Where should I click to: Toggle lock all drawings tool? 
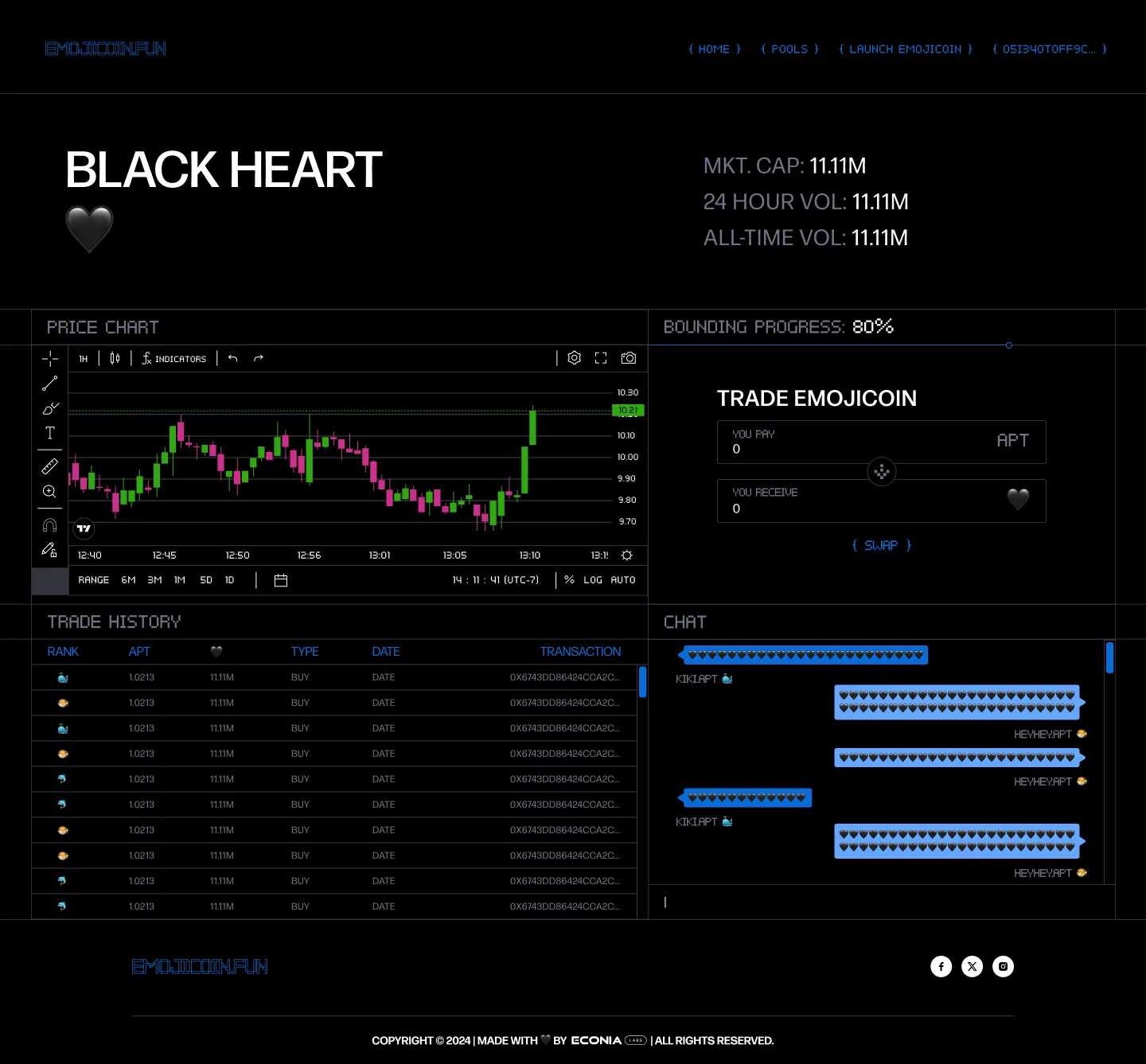point(49,550)
